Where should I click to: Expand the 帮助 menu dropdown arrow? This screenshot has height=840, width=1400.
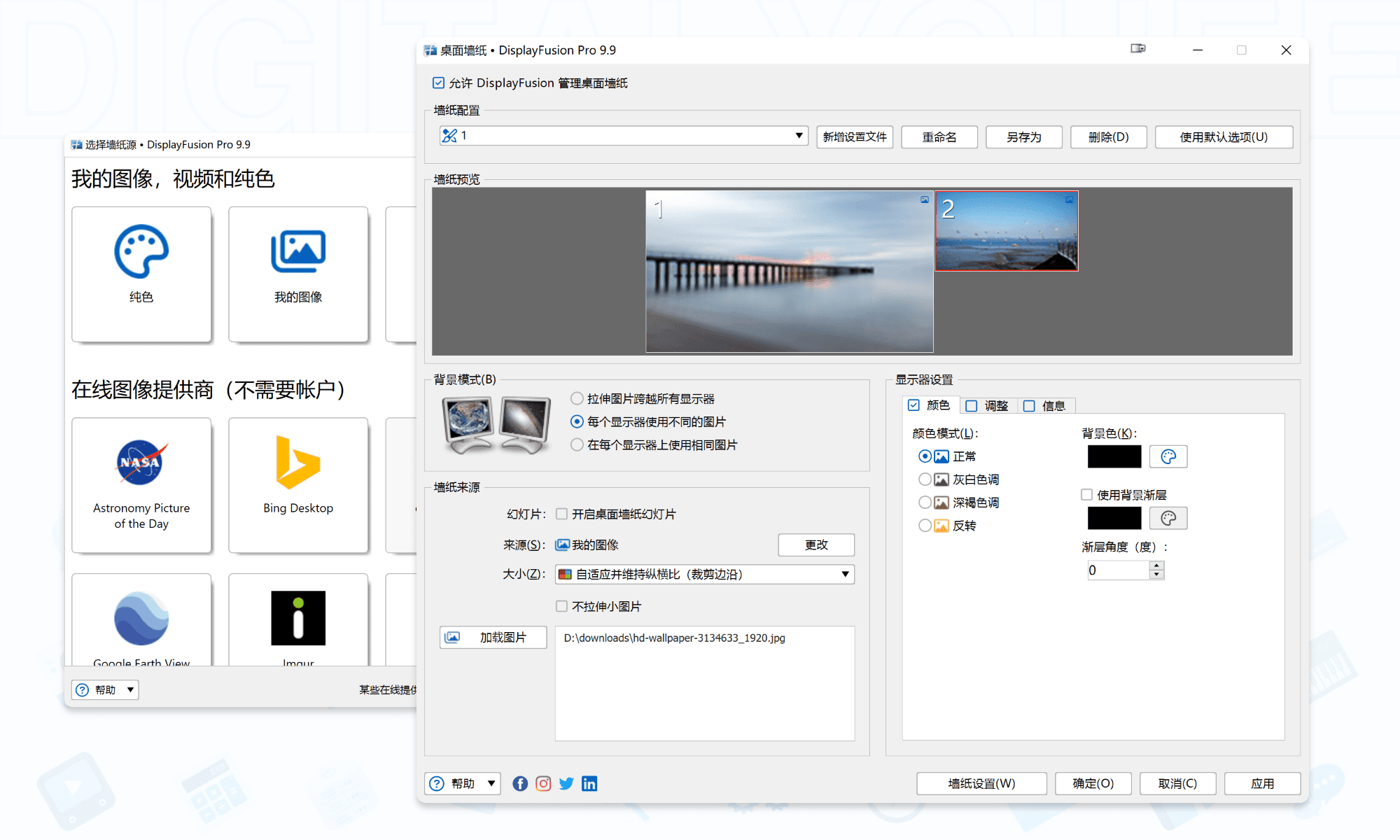pos(492,783)
